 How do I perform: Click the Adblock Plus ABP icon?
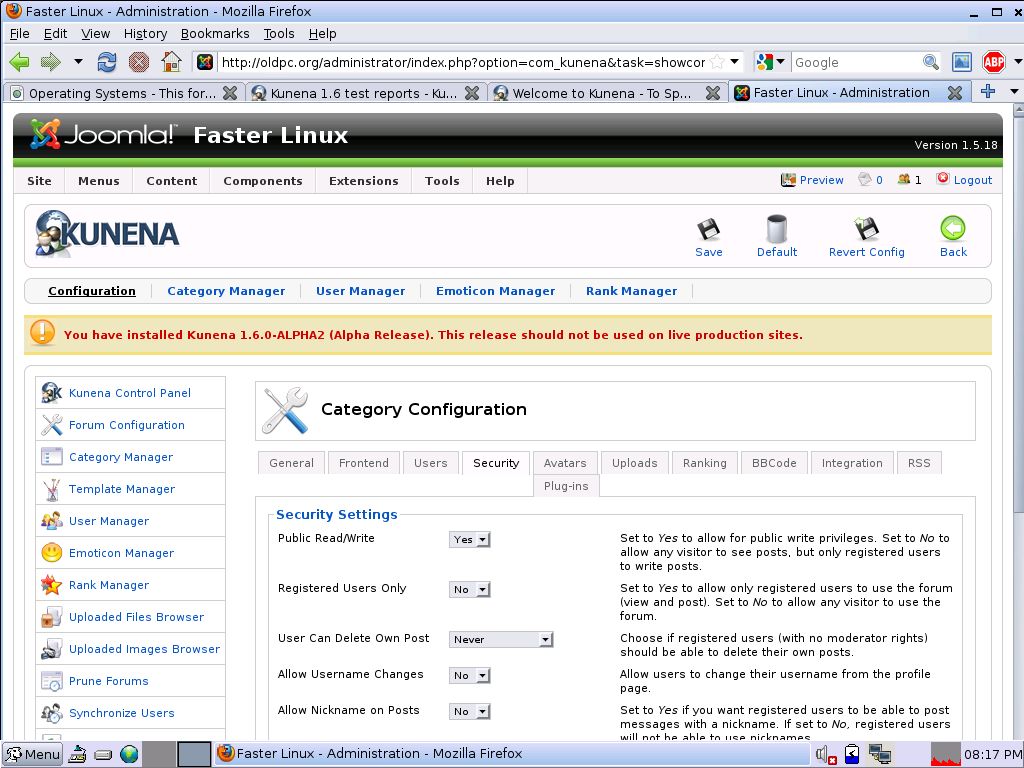(993, 62)
